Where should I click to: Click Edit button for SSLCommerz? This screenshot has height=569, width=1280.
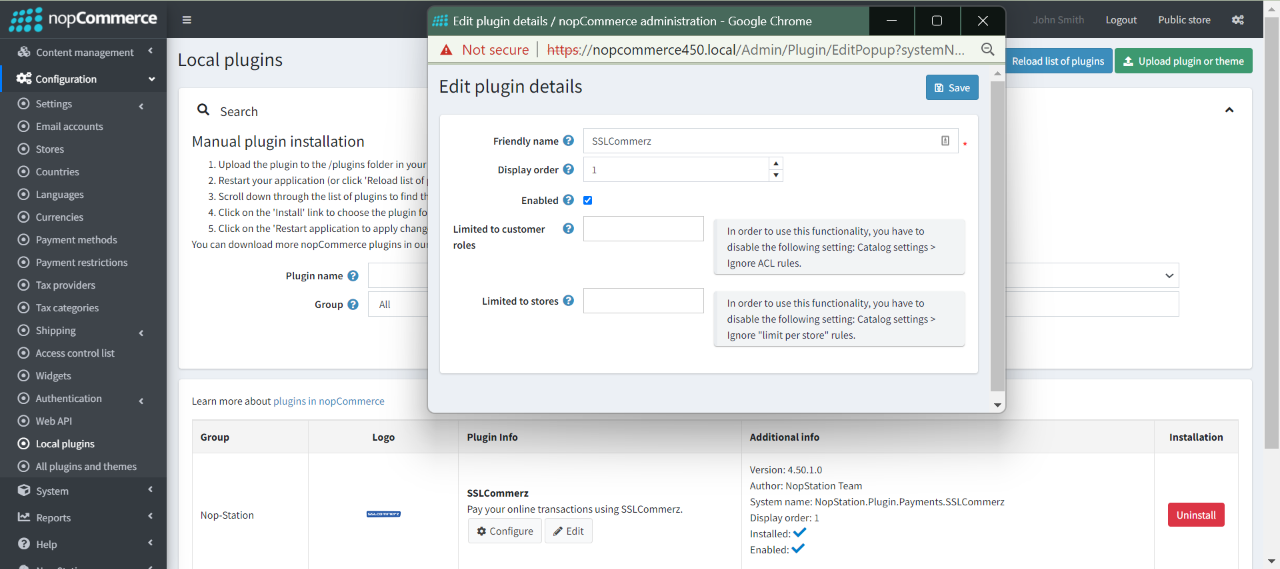pos(569,531)
